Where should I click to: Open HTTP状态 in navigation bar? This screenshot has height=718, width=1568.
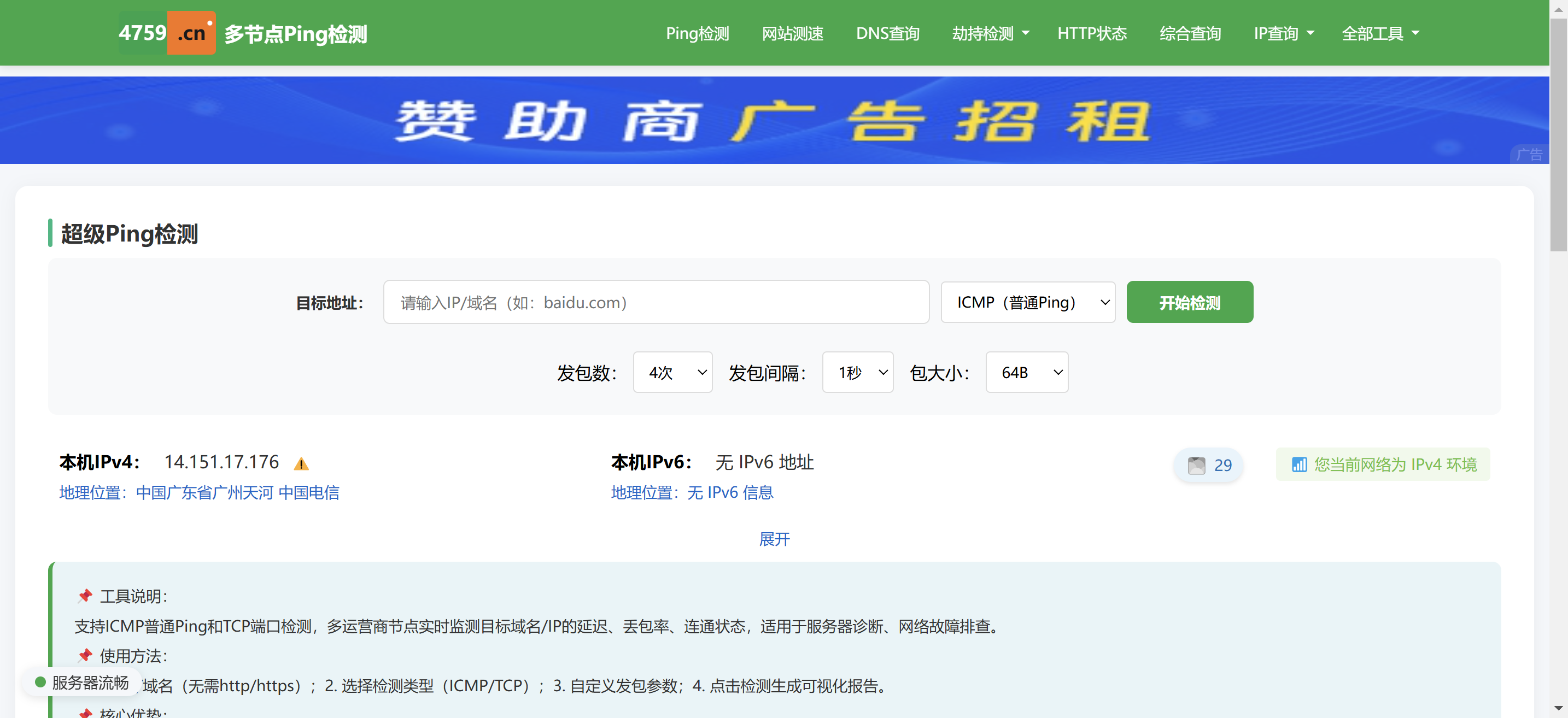coord(1092,33)
